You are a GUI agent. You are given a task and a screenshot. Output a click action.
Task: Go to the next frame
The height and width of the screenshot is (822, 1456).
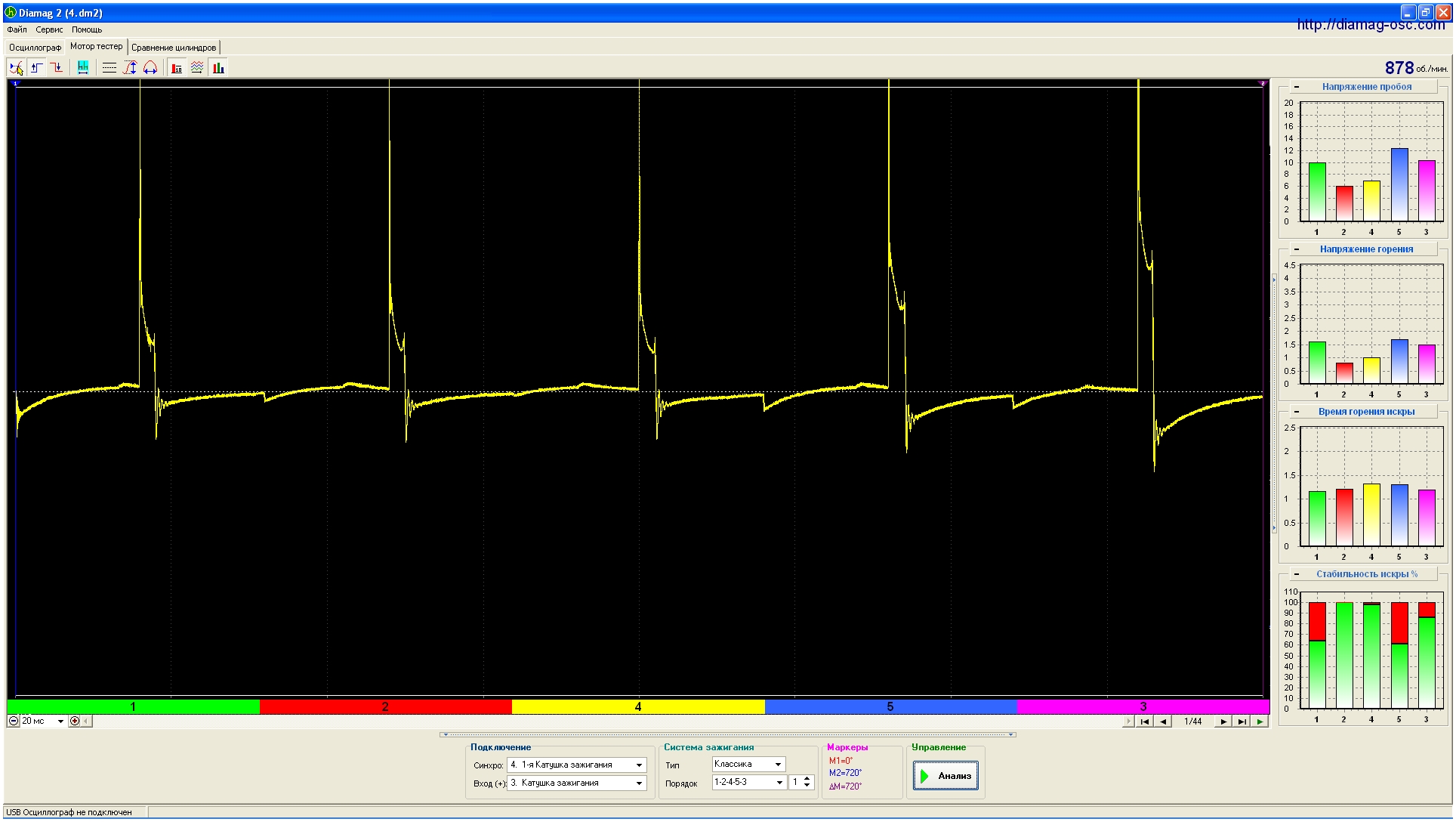(1223, 722)
